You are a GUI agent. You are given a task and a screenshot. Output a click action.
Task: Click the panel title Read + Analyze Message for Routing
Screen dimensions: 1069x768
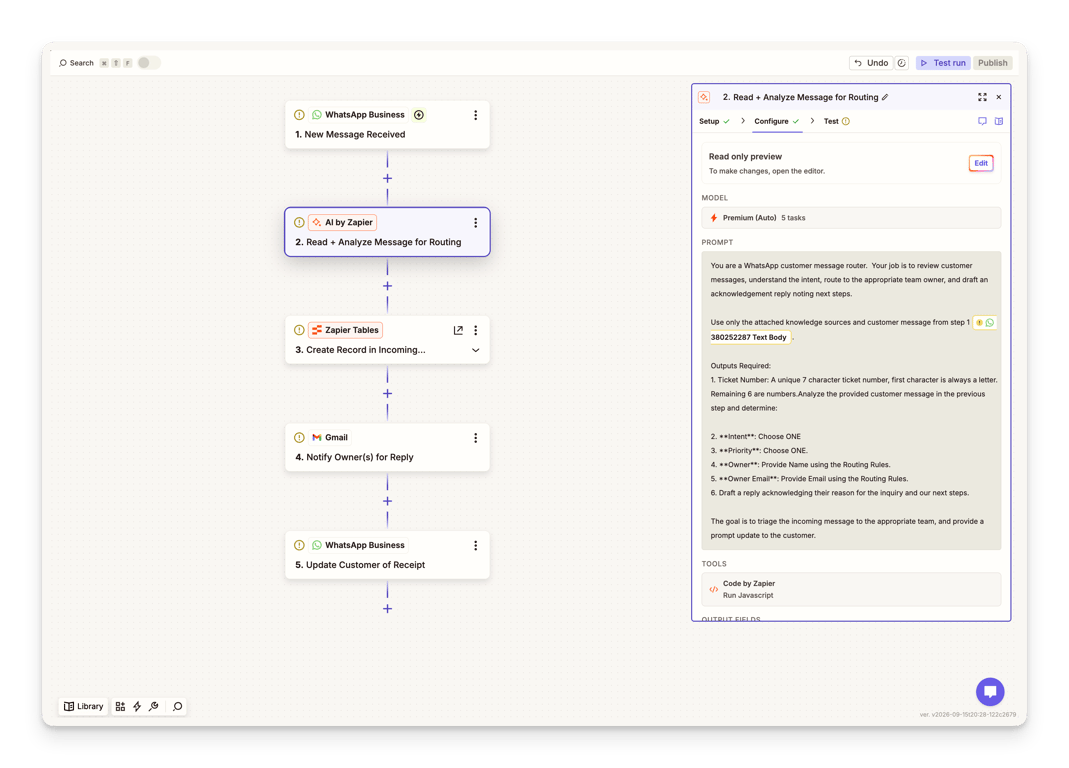800,98
